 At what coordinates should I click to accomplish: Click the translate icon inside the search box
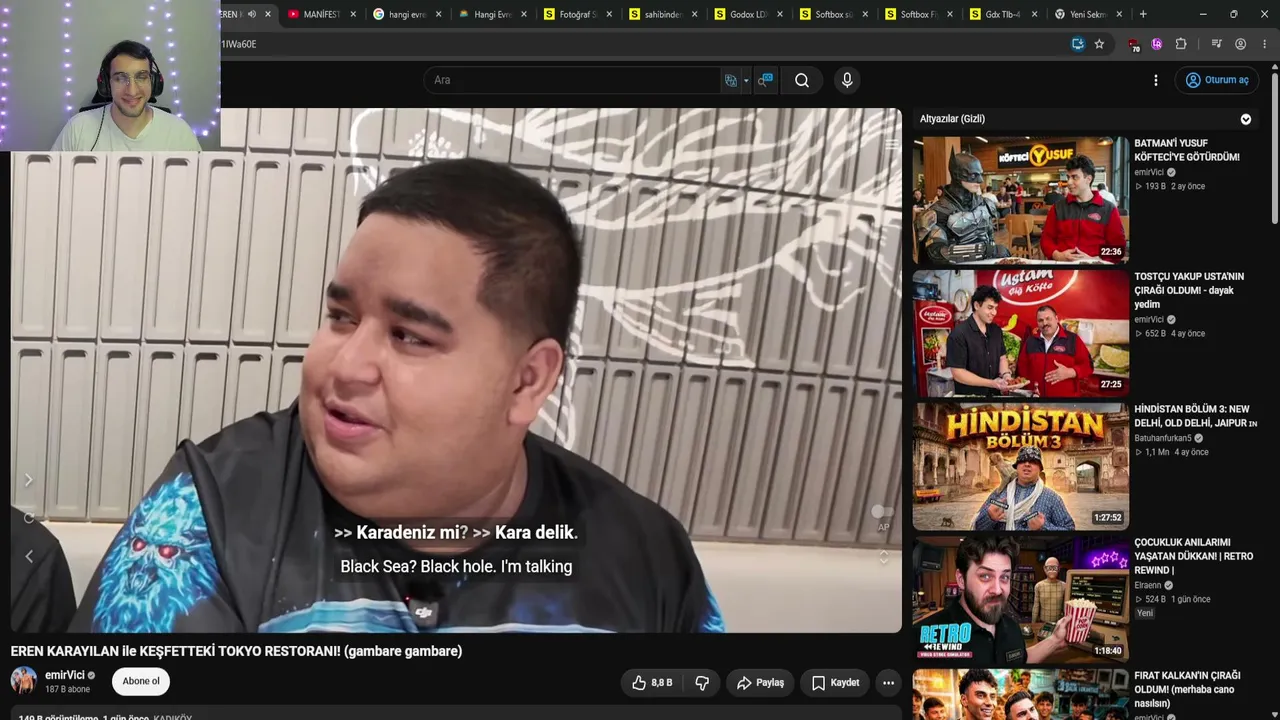(730, 80)
